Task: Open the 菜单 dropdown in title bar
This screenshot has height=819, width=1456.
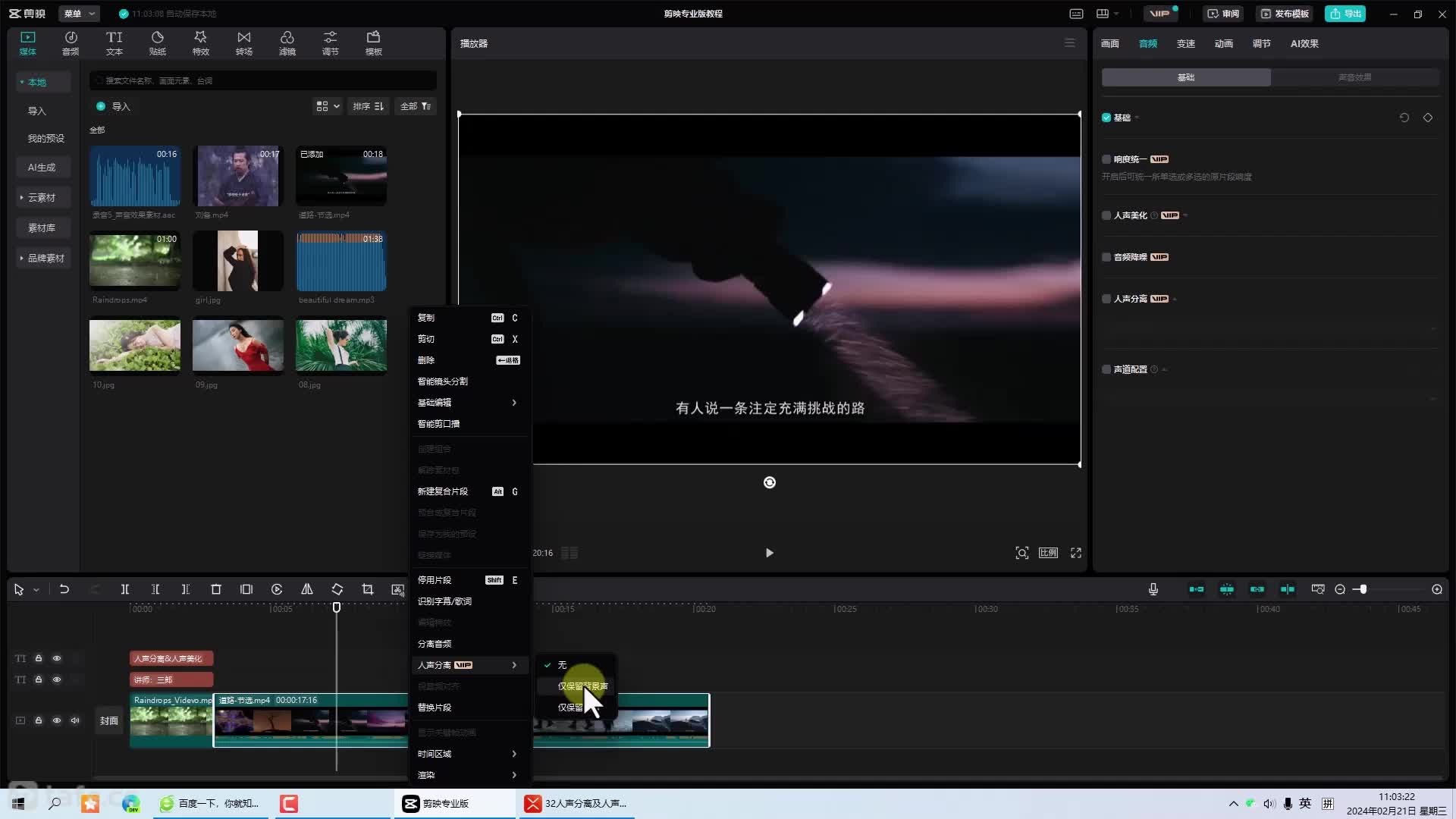Action: pos(79,14)
